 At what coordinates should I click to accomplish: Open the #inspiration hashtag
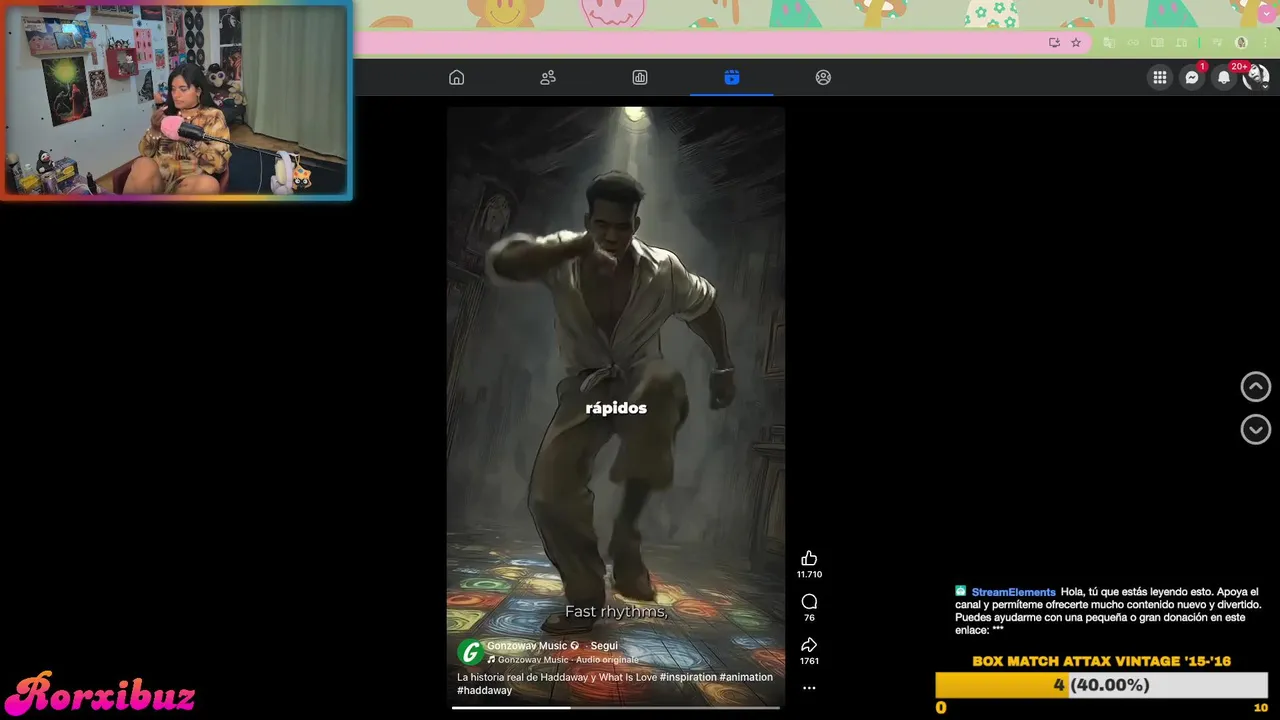688,677
